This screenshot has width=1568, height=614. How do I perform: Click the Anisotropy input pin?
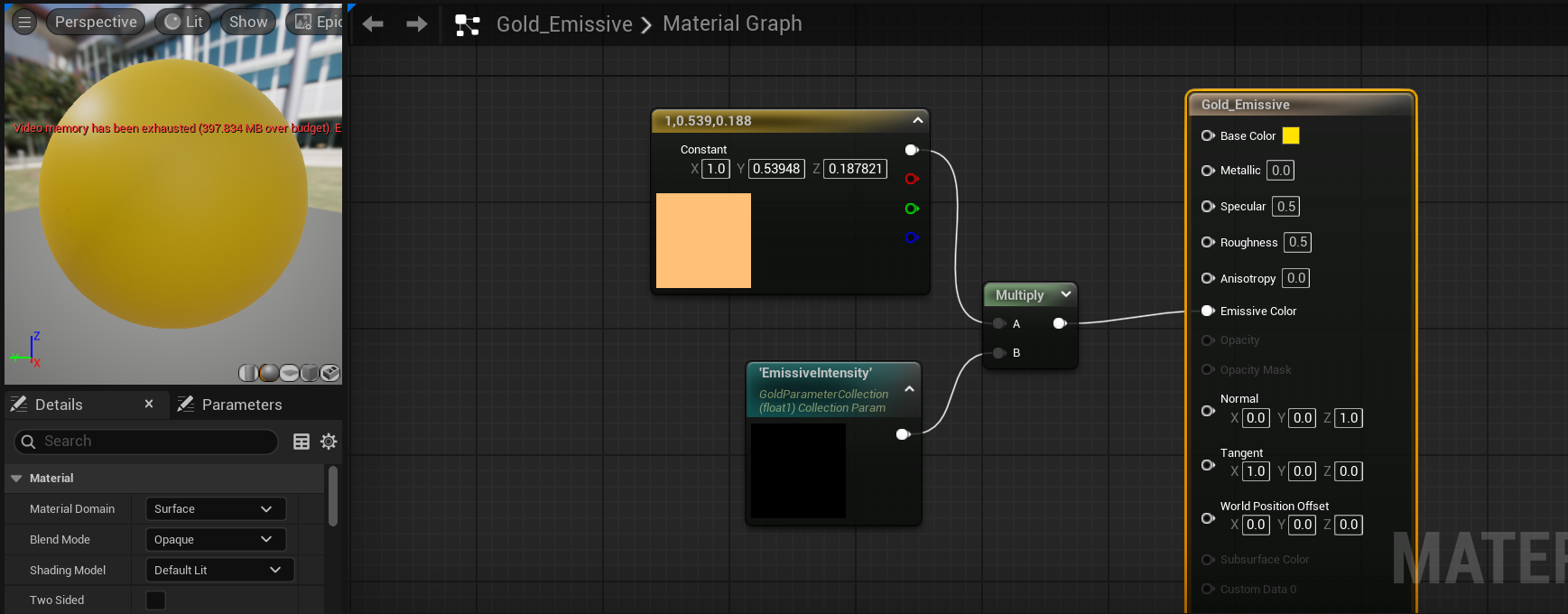(x=1208, y=278)
